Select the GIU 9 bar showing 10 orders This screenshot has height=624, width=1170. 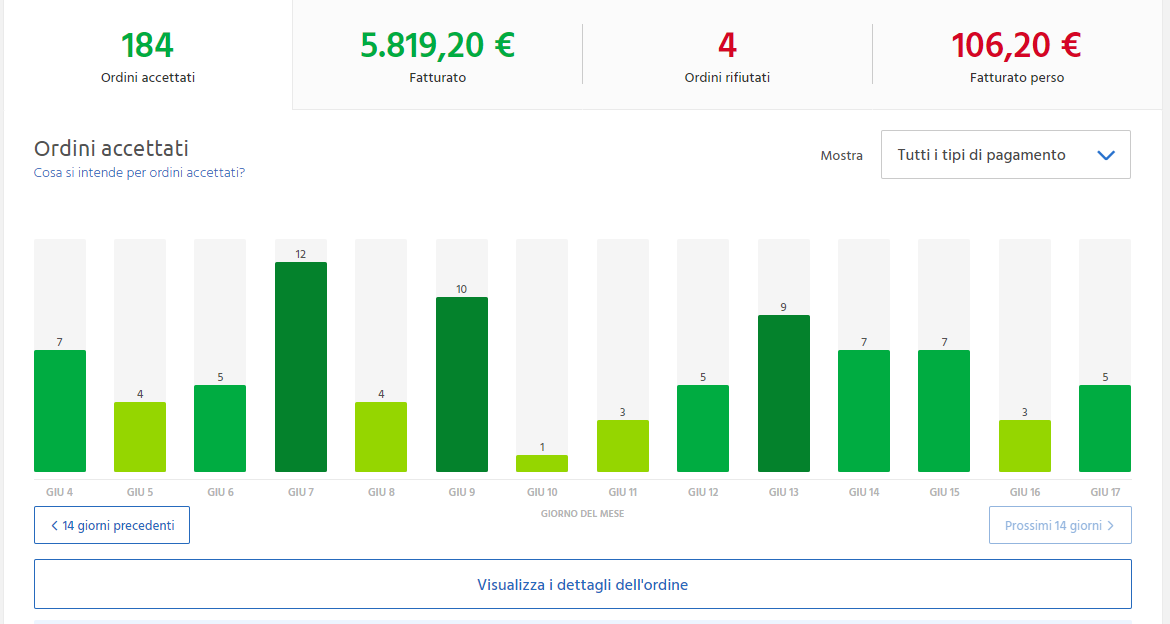point(462,384)
